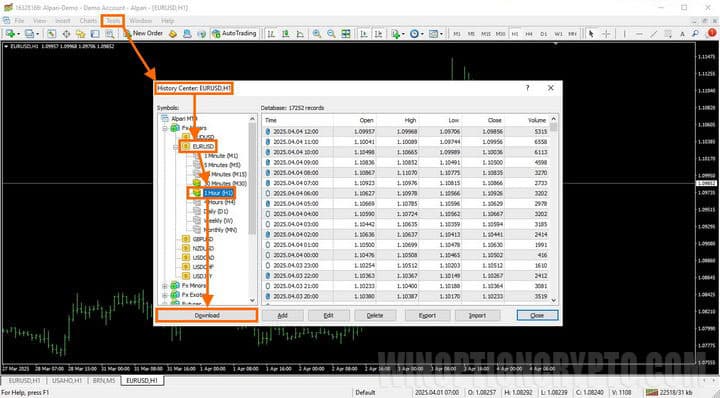Click the zoom in magnifier icon
Image resolution: width=720 pixels, height=398 pixels.
(317, 34)
